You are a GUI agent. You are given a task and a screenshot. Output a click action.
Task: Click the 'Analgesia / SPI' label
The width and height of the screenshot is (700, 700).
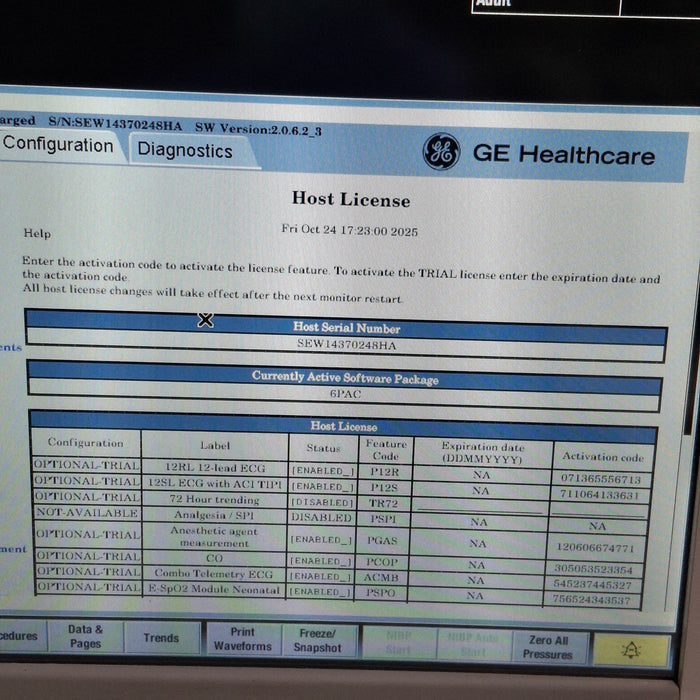[x=214, y=515]
